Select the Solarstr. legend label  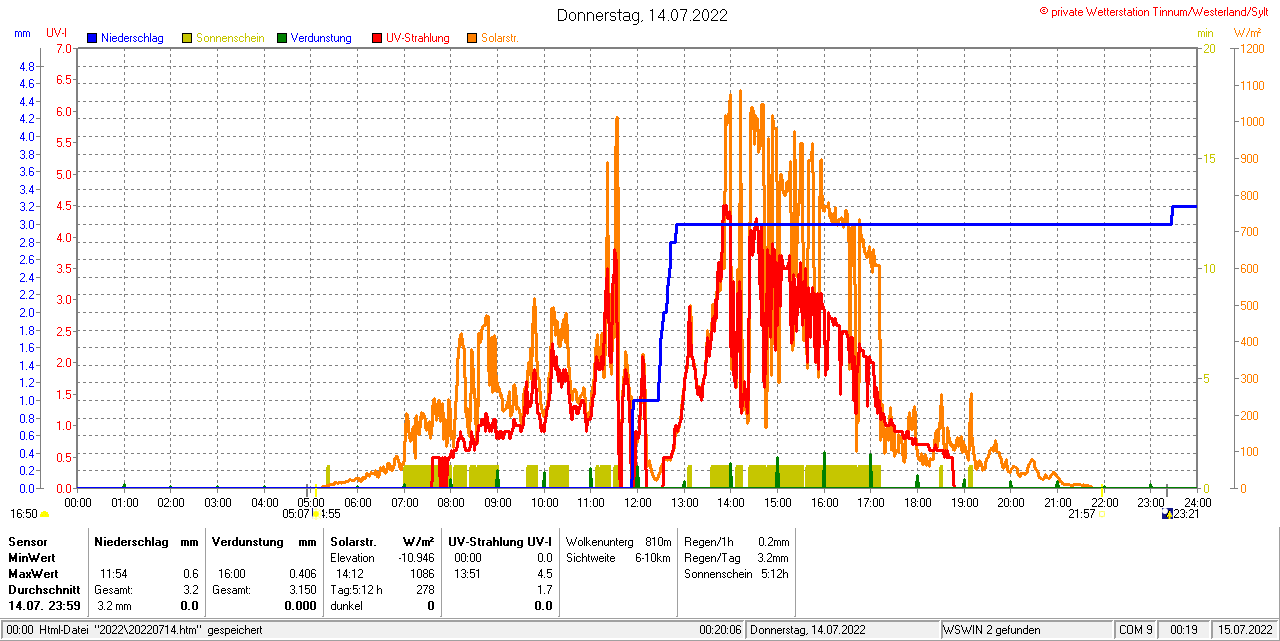(500, 38)
